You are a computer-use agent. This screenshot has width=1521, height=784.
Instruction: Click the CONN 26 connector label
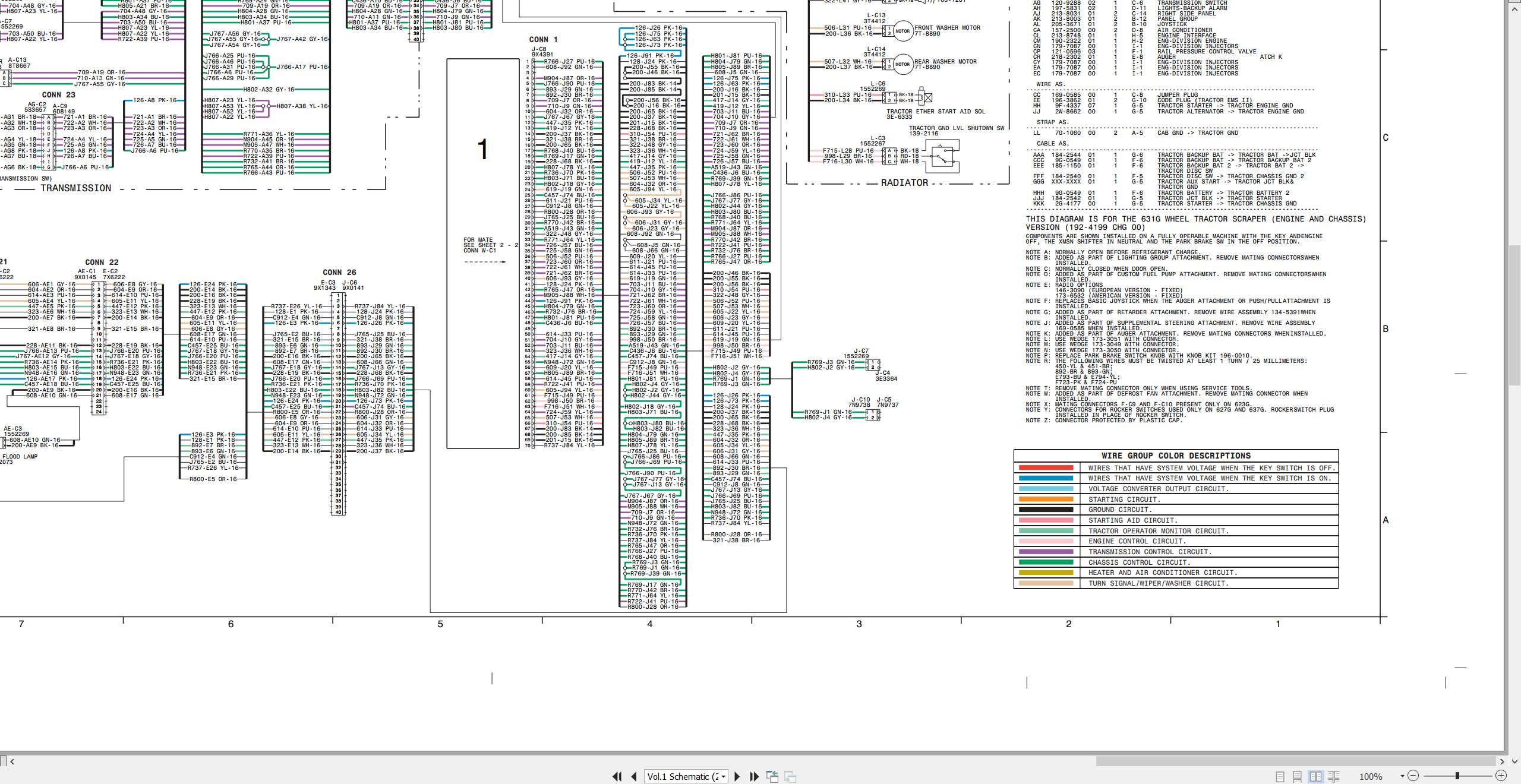(339, 273)
